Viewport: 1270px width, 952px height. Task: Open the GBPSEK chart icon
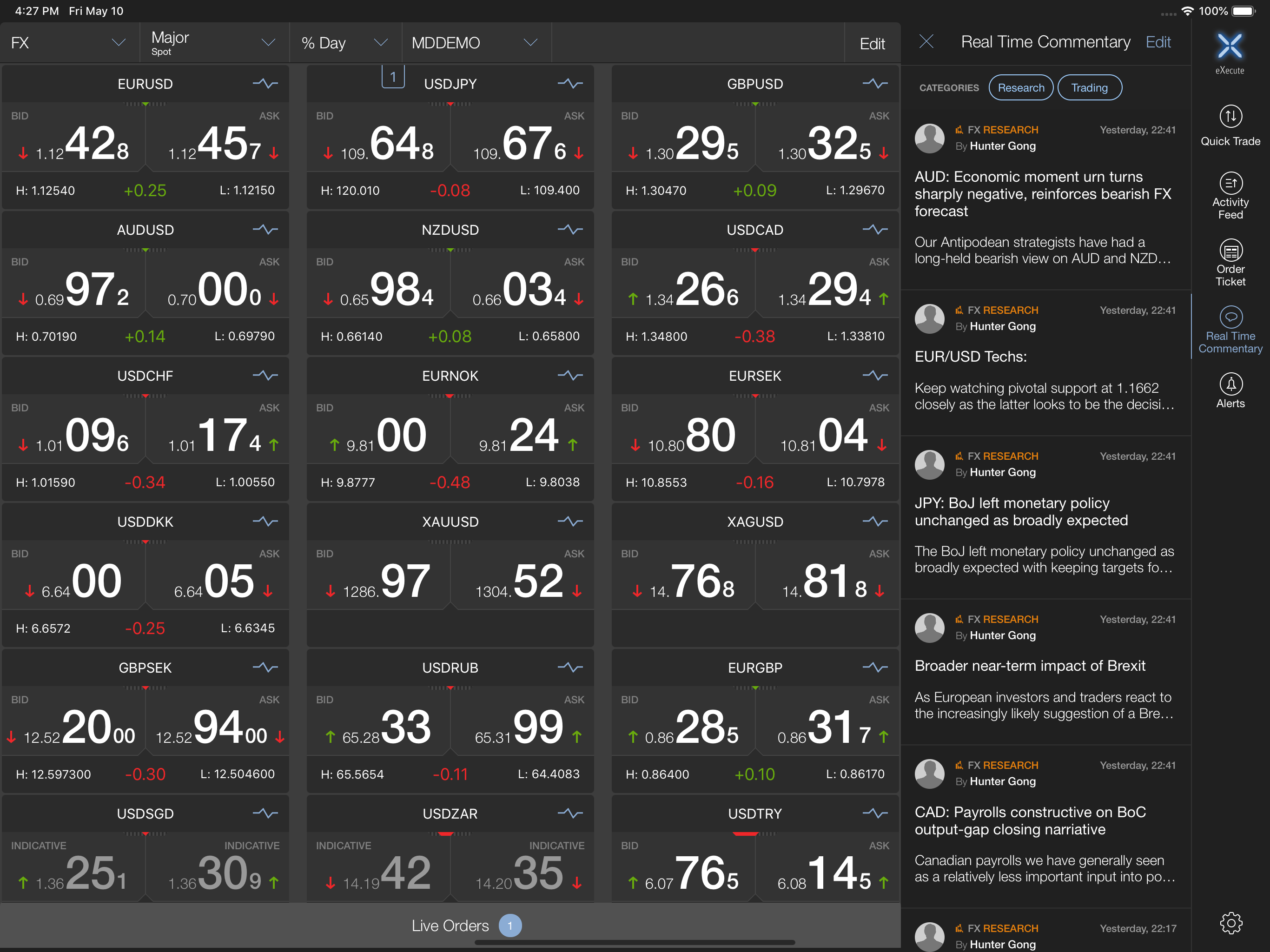click(265, 667)
